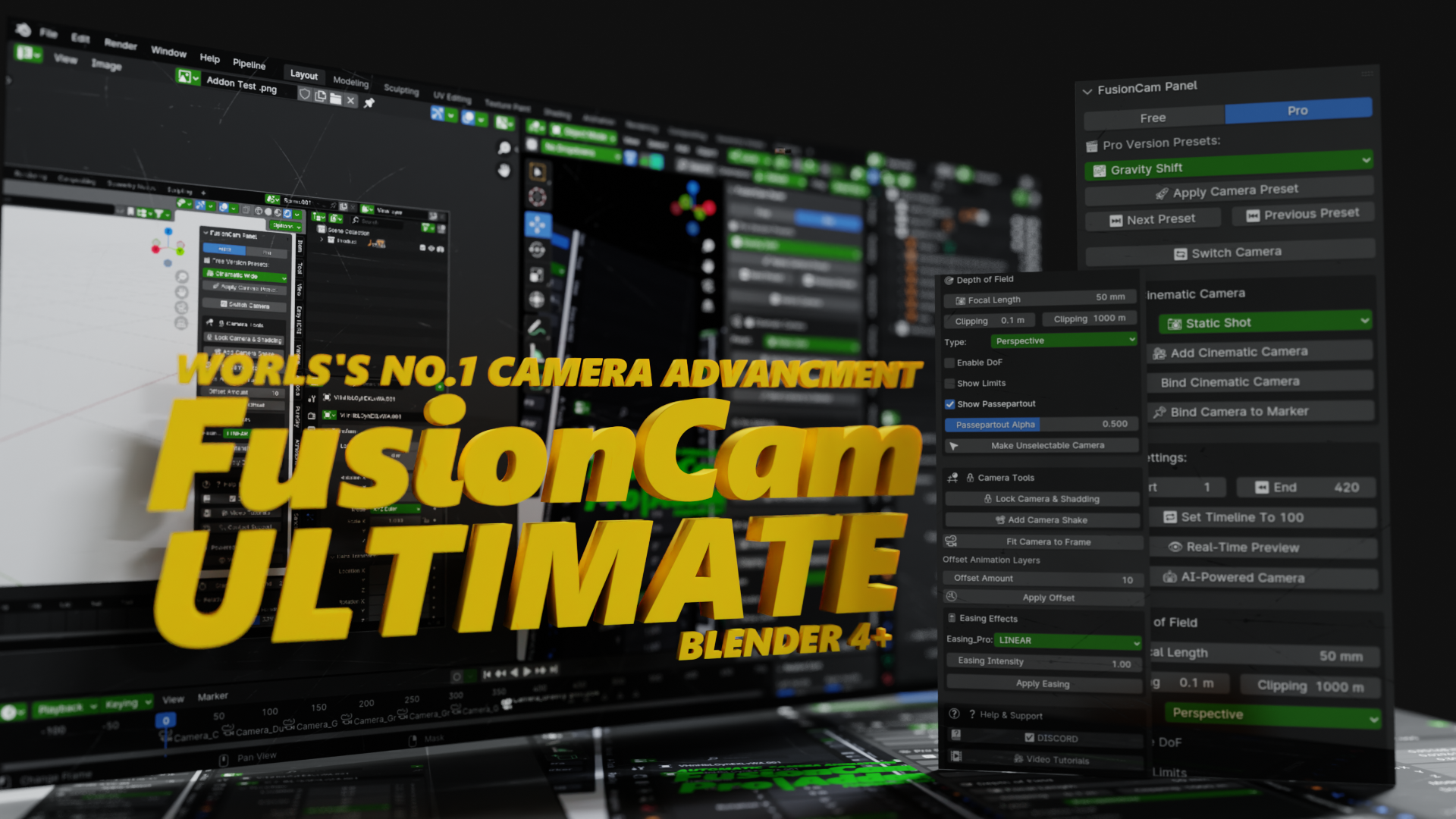Jump to timeline start with playback control

(488, 674)
